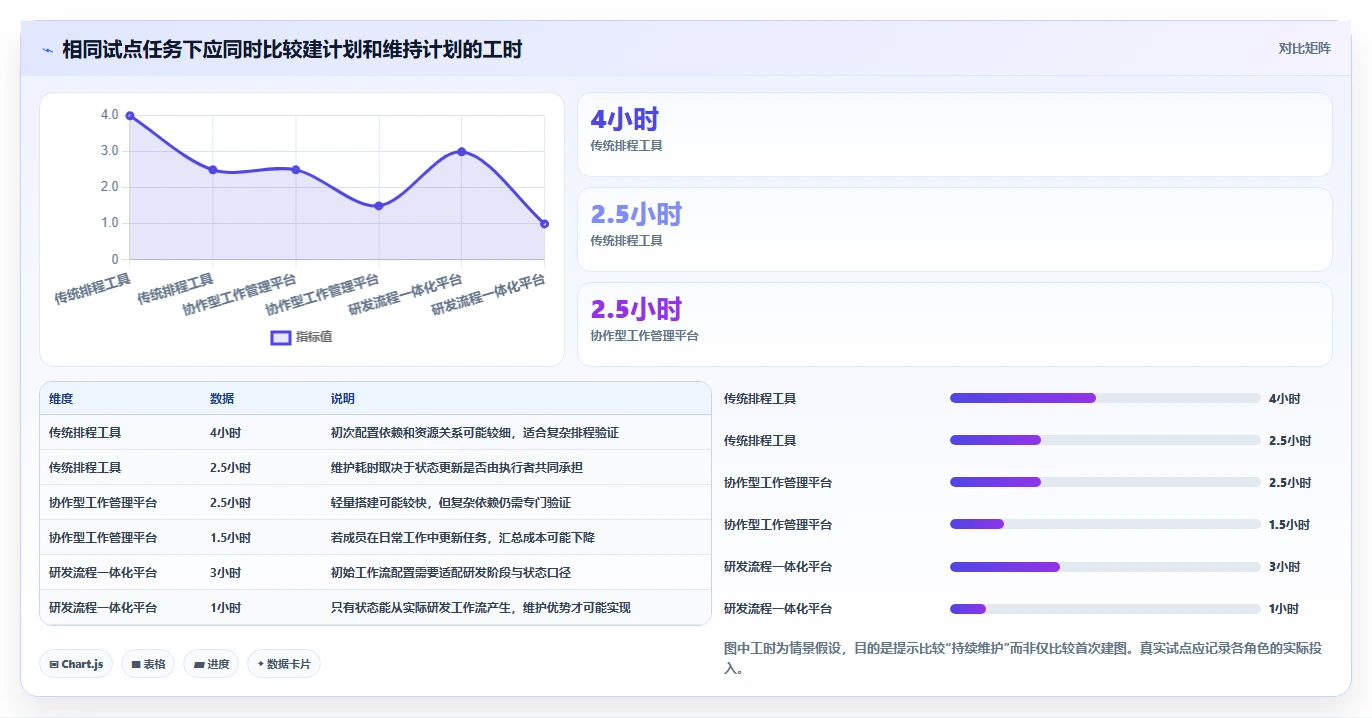This screenshot has height=718, width=1372.
Task: Click the 协作型工作管理平台 2.5小时 progress bar
Action: click(1105, 482)
